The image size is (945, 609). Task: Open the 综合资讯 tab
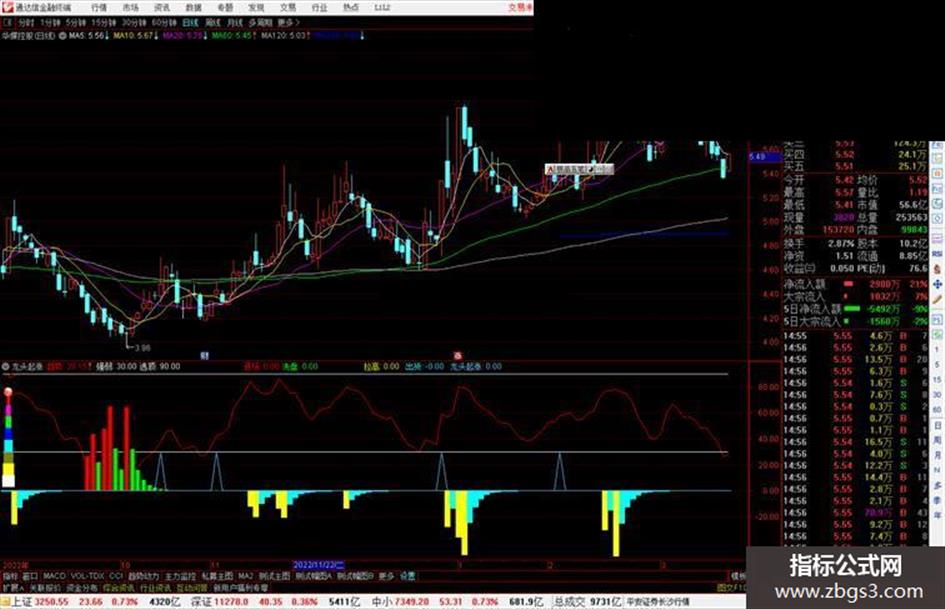click(x=118, y=587)
